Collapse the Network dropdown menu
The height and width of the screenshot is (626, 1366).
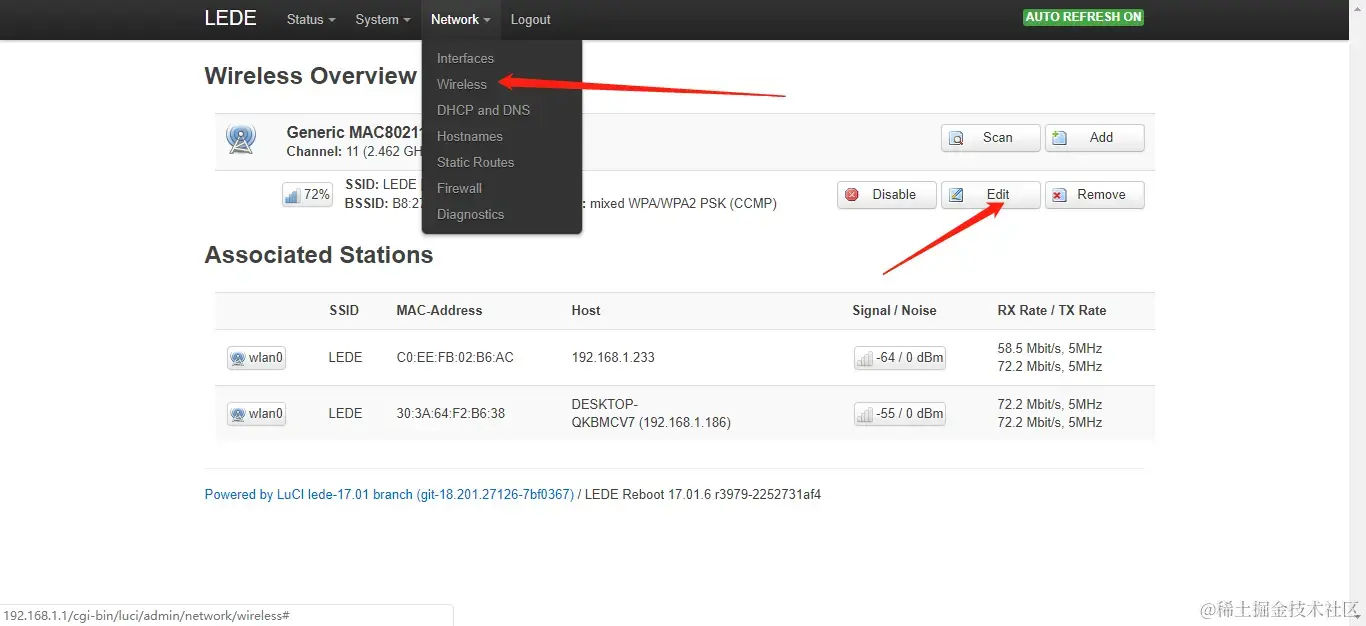pos(460,19)
